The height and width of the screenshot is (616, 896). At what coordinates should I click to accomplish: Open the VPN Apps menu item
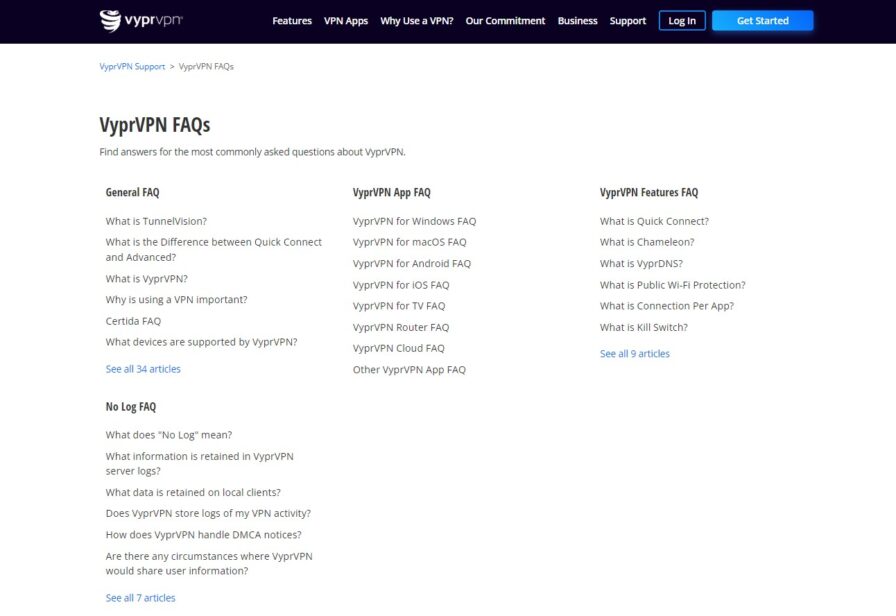click(x=346, y=21)
